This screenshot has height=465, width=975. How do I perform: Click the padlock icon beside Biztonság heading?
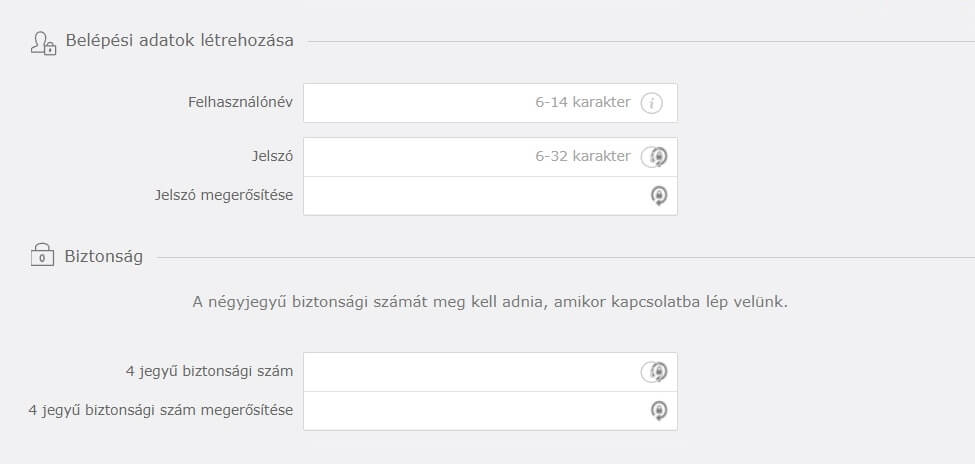click(42, 256)
